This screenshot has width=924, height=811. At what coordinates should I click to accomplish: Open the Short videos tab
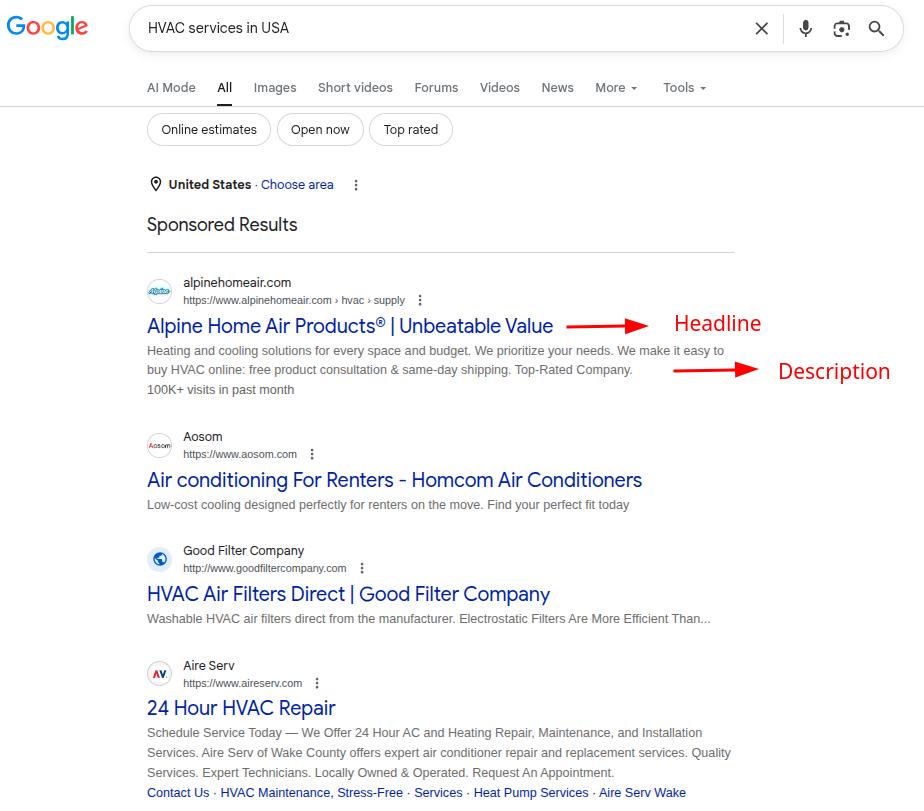(x=355, y=88)
